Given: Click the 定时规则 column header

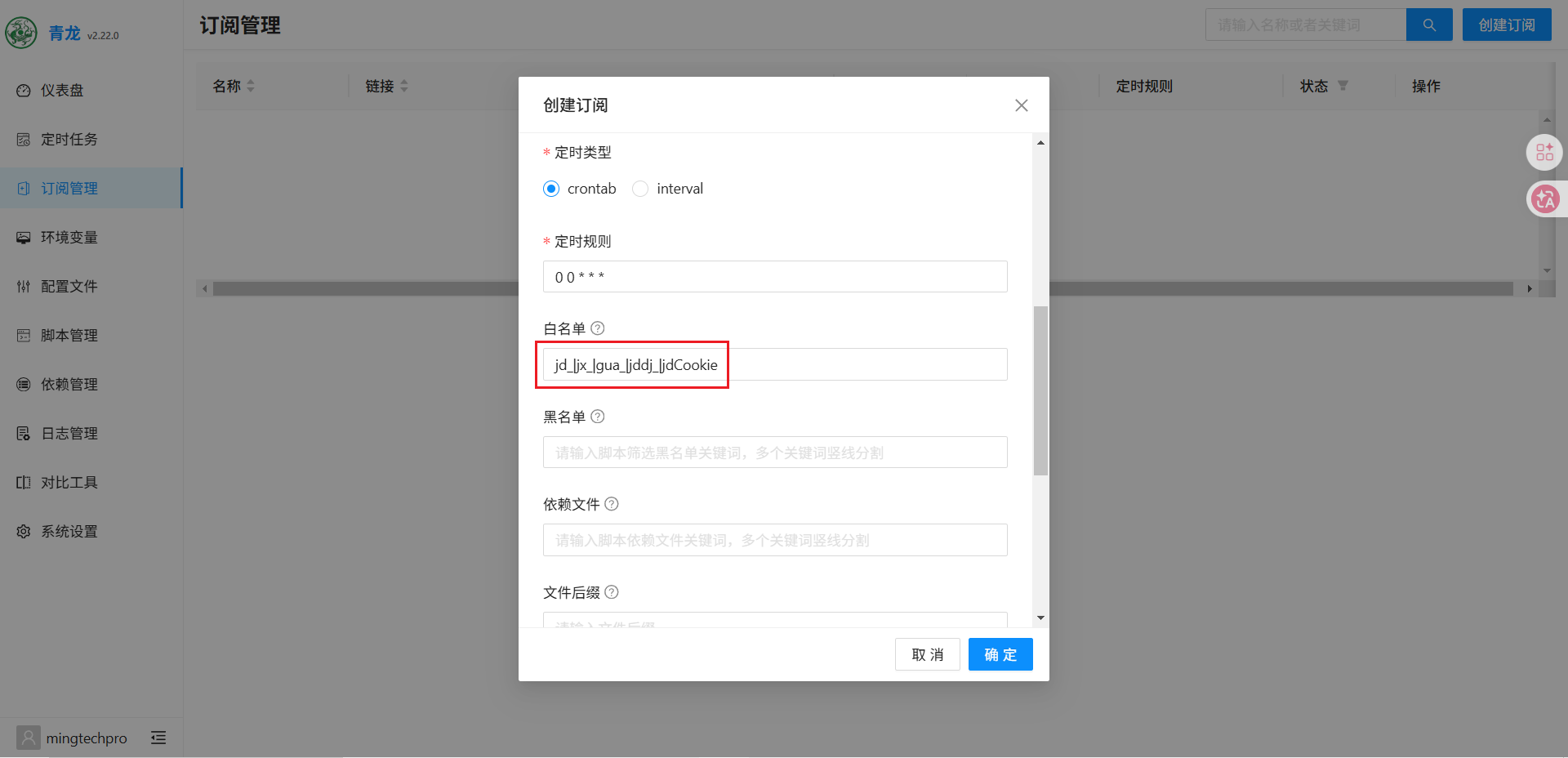Looking at the screenshot, I should point(1144,86).
